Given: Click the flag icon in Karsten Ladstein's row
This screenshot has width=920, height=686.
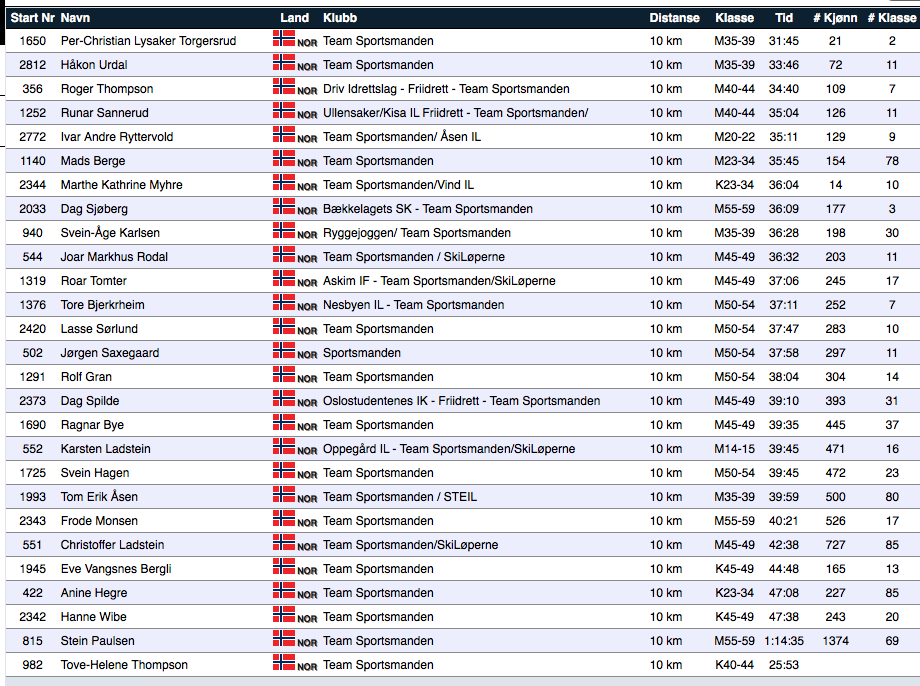Looking at the screenshot, I should (x=284, y=447).
